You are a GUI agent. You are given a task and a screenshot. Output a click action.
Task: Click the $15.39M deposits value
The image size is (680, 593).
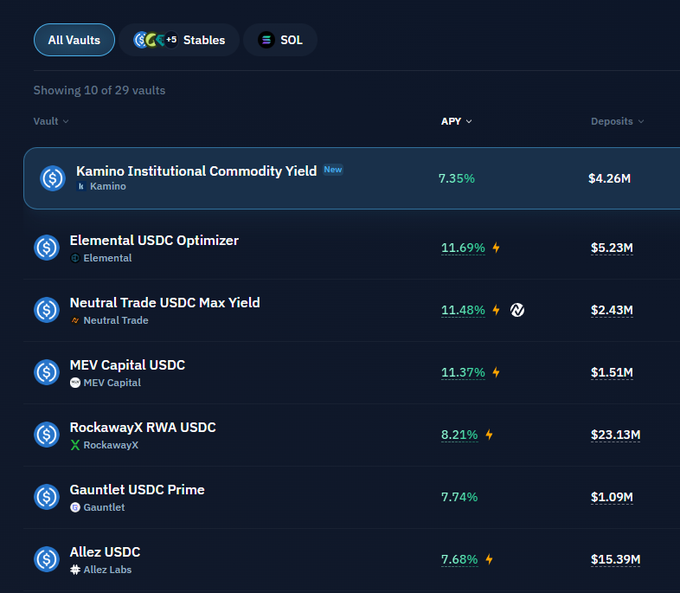point(615,560)
